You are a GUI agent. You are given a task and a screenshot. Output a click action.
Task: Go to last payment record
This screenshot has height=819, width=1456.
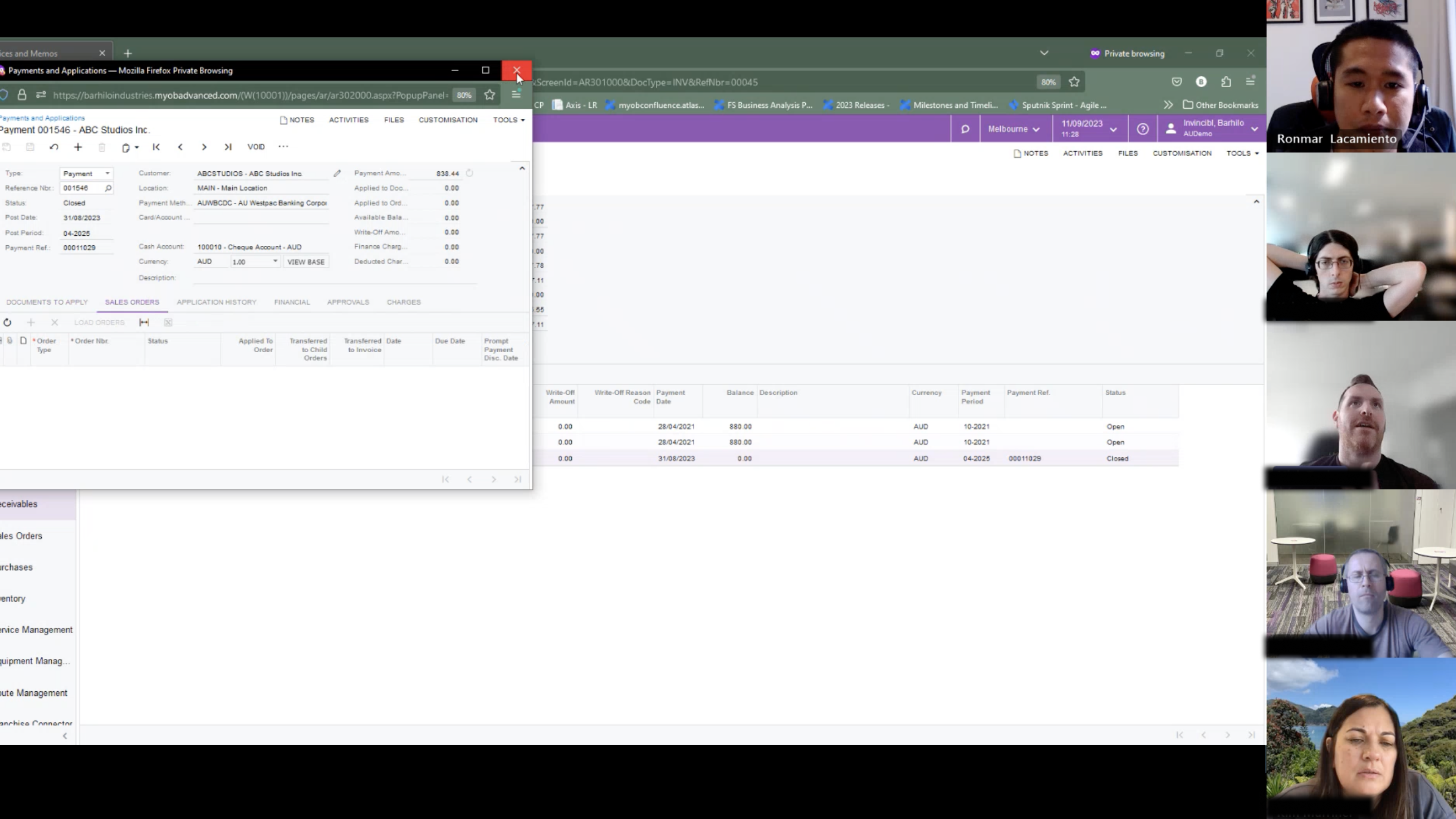(228, 147)
